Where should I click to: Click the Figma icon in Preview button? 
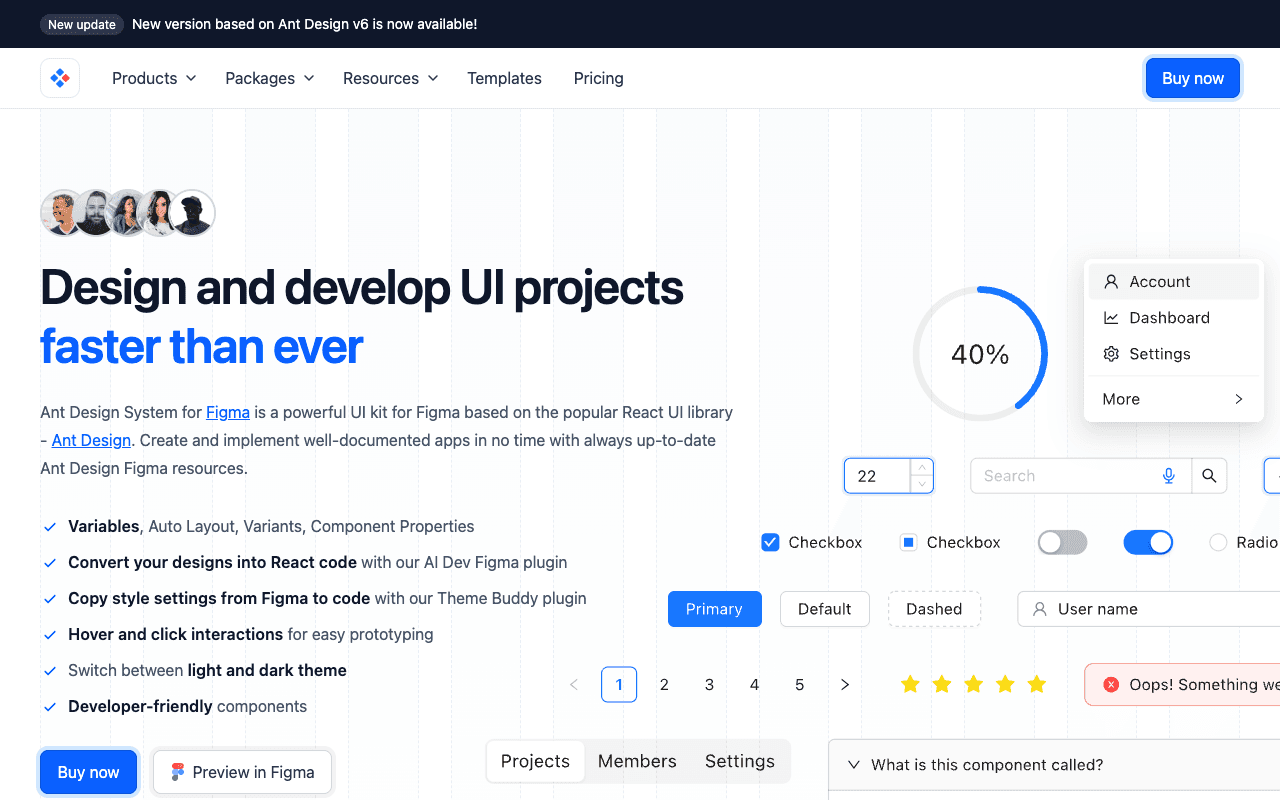click(x=178, y=772)
